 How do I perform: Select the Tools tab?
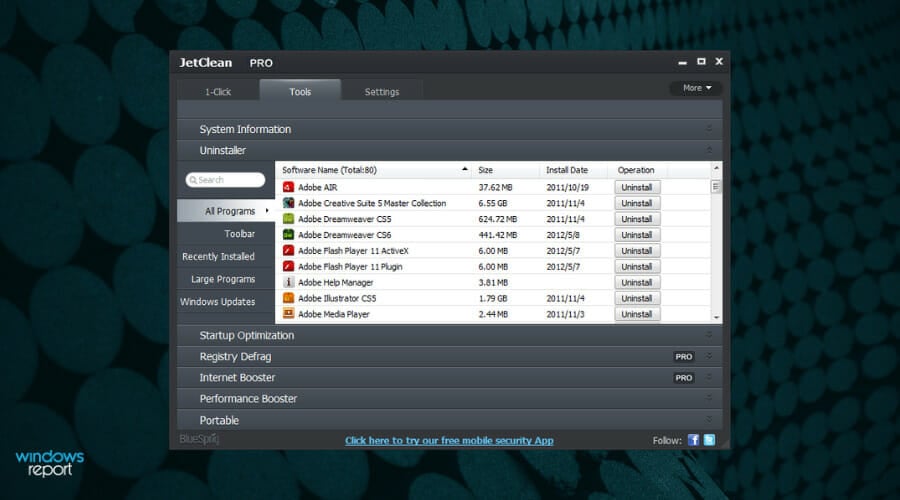tap(300, 91)
